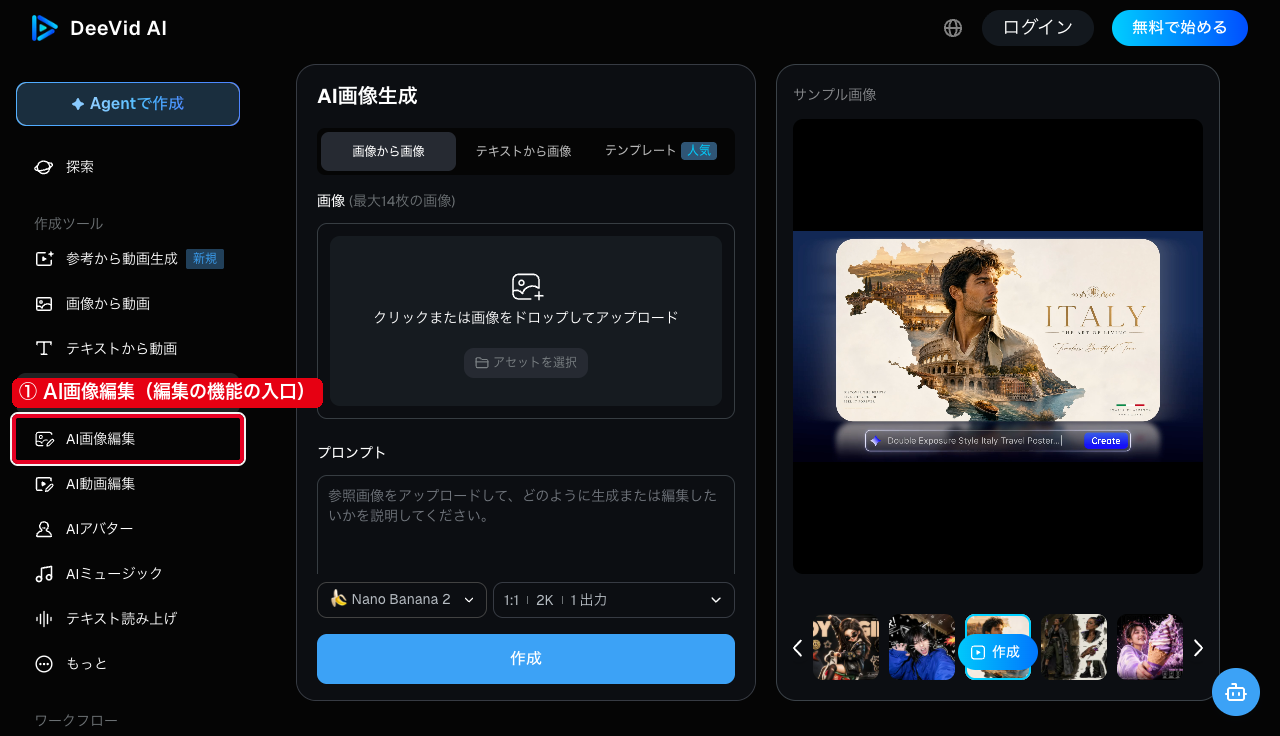Switch to 画像から画像 tab

point(388,151)
